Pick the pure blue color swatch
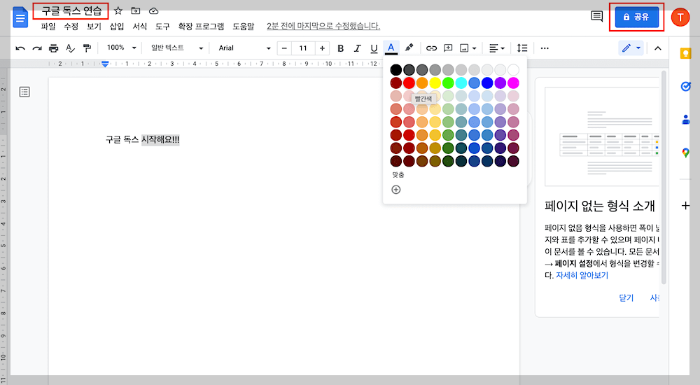700x385 pixels. [x=487, y=83]
